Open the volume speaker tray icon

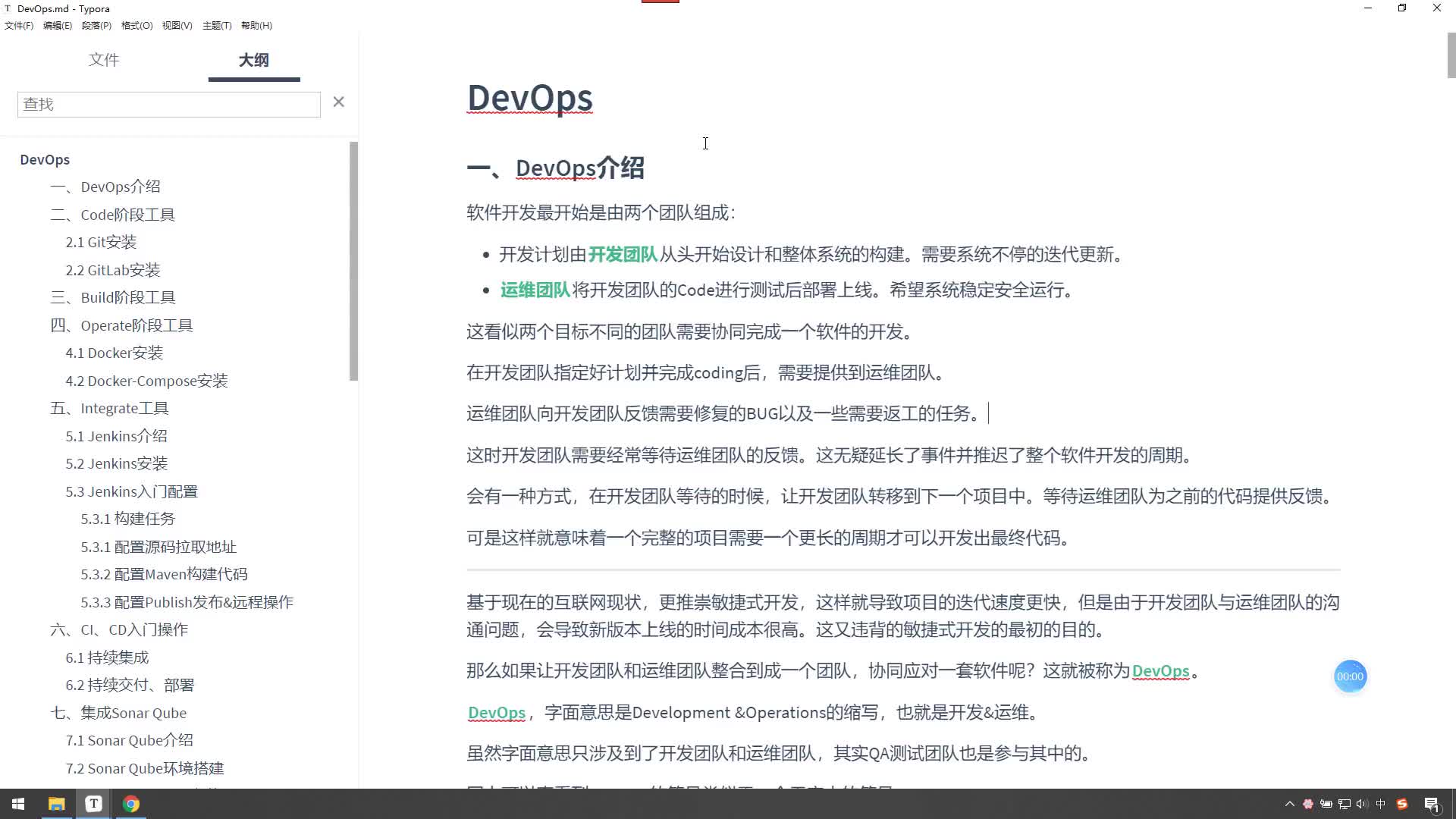click(1362, 804)
